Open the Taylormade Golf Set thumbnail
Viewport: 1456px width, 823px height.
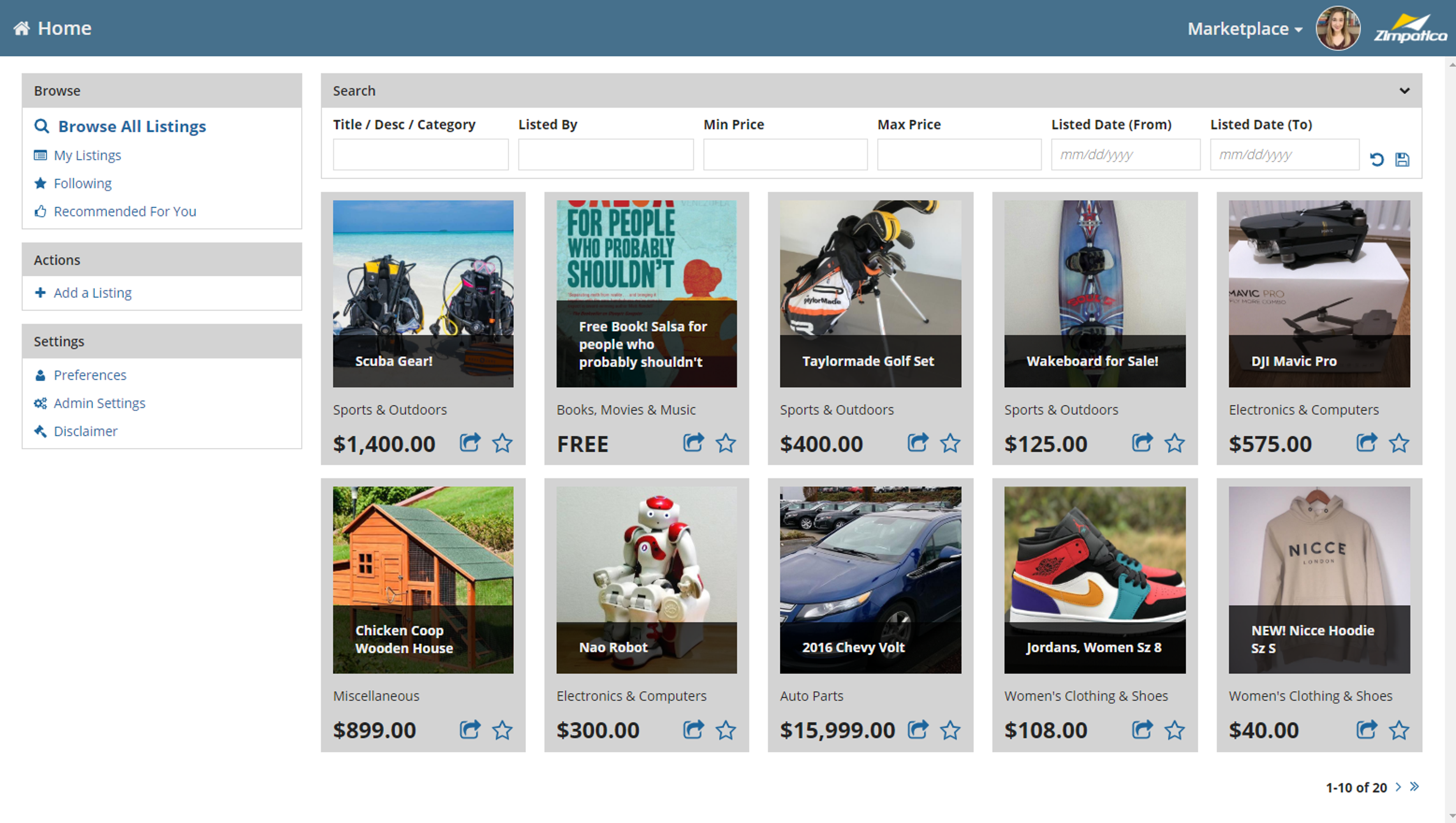pos(871,294)
